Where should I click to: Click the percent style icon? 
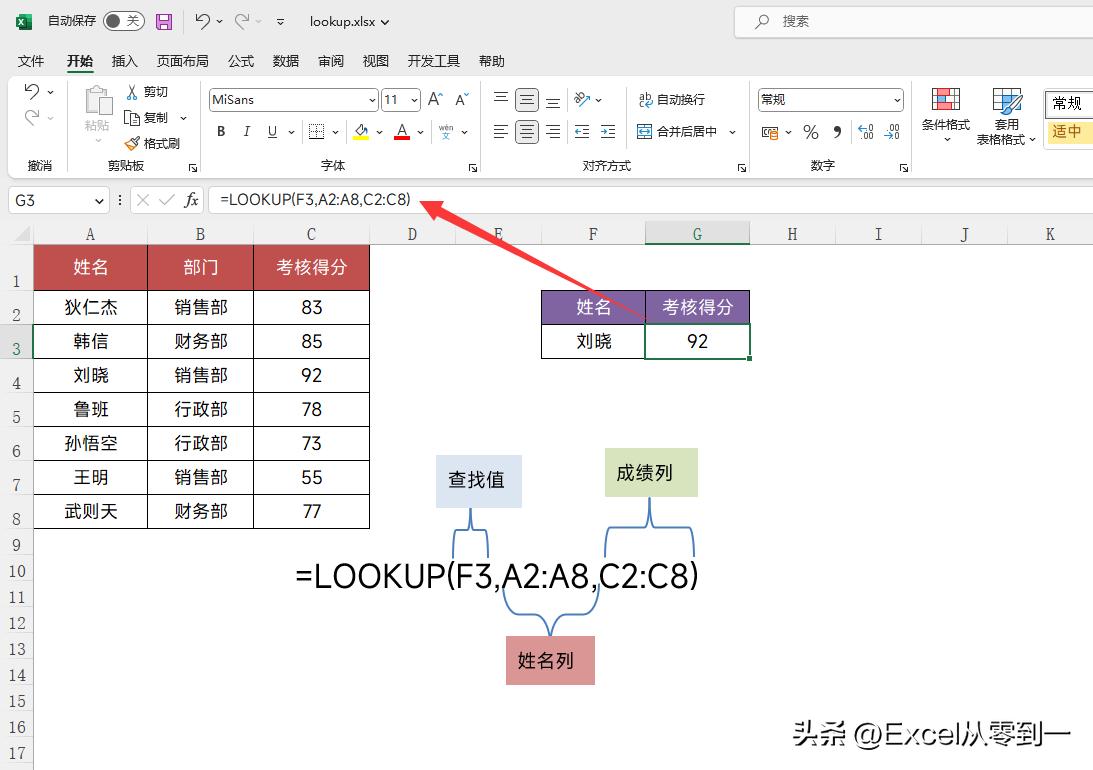pos(811,132)
